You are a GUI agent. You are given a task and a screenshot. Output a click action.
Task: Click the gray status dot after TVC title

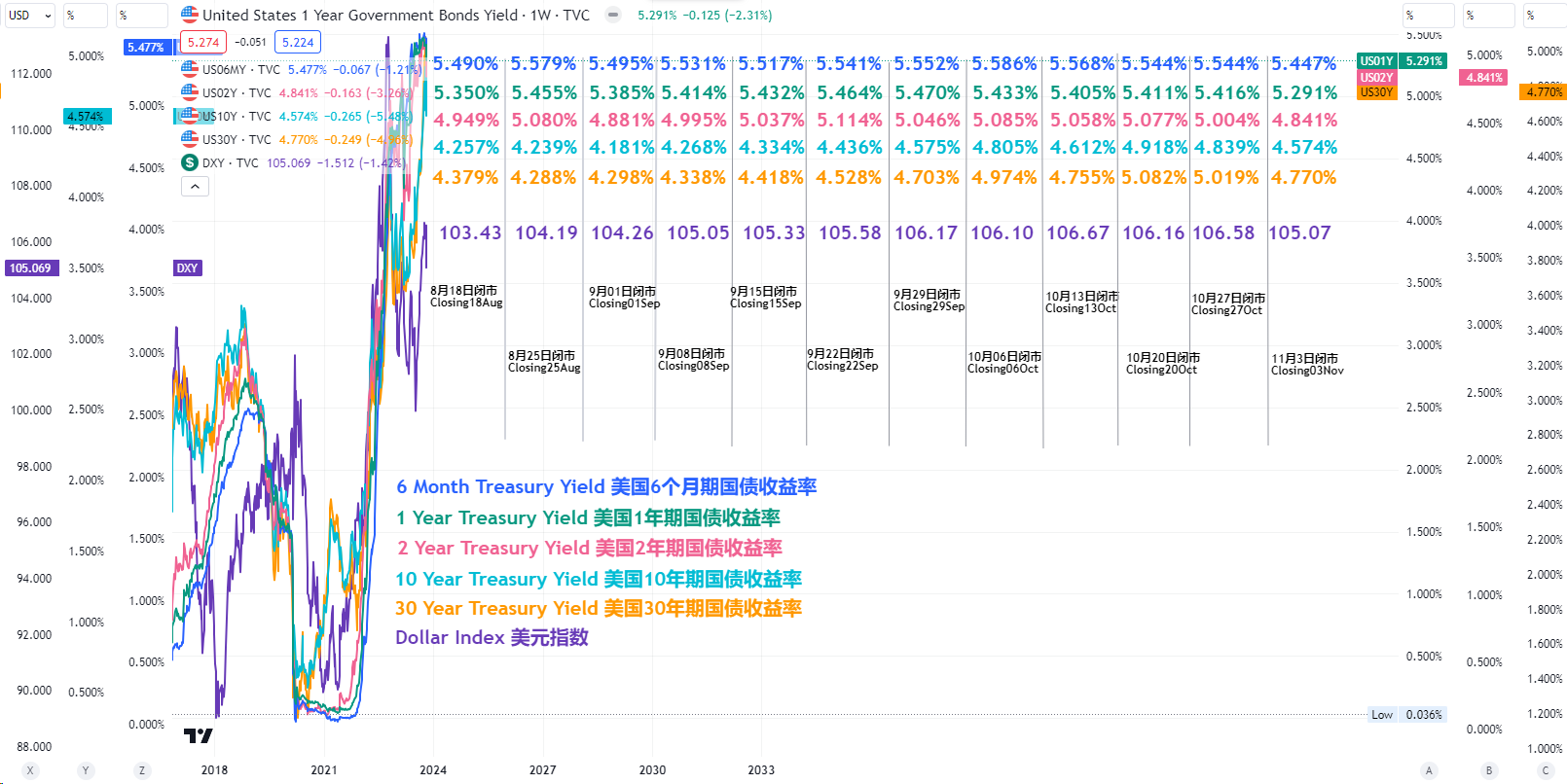[612, 15]
